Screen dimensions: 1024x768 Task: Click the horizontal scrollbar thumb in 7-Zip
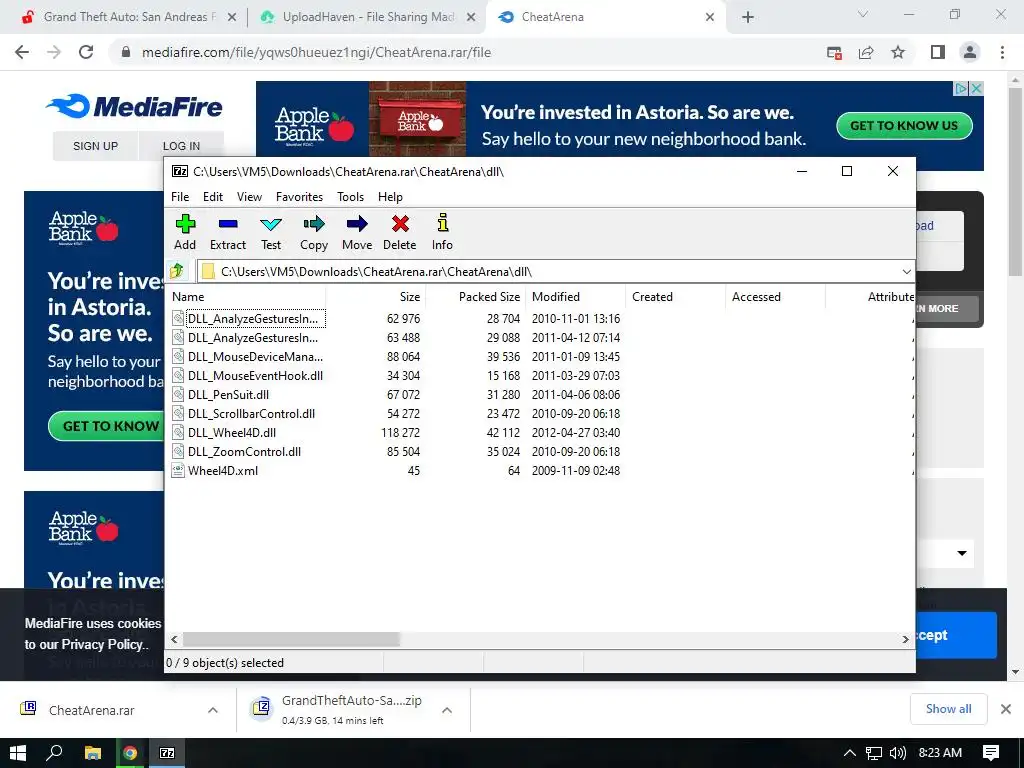291,639
